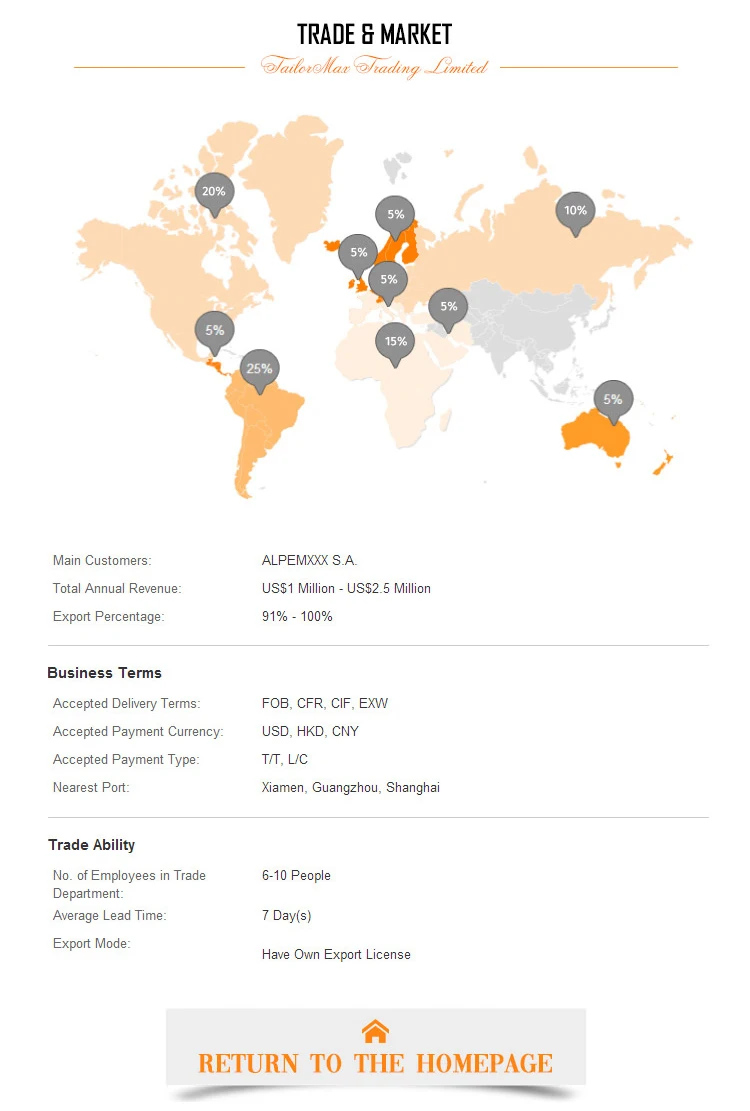Click the Business Terms section heading
Screen dimensions: 750x1111
pyautogui.click(x=104, y=673)
